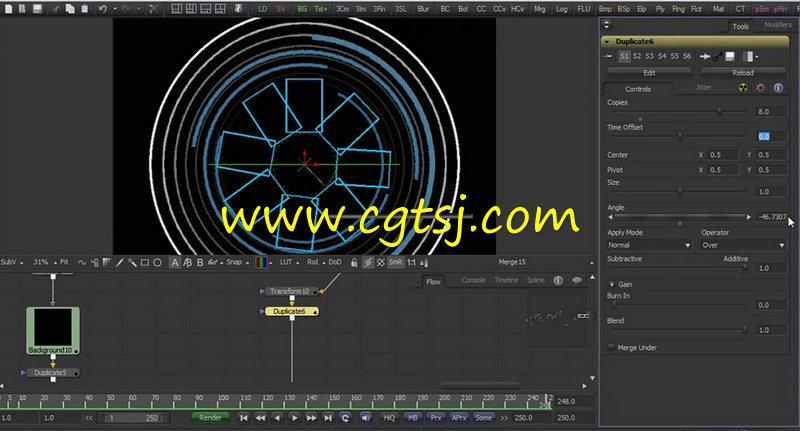The width and height of the screenshot is (800, 431).
Task: Add a Blur tool from toolbar
Action: (423, 9)
